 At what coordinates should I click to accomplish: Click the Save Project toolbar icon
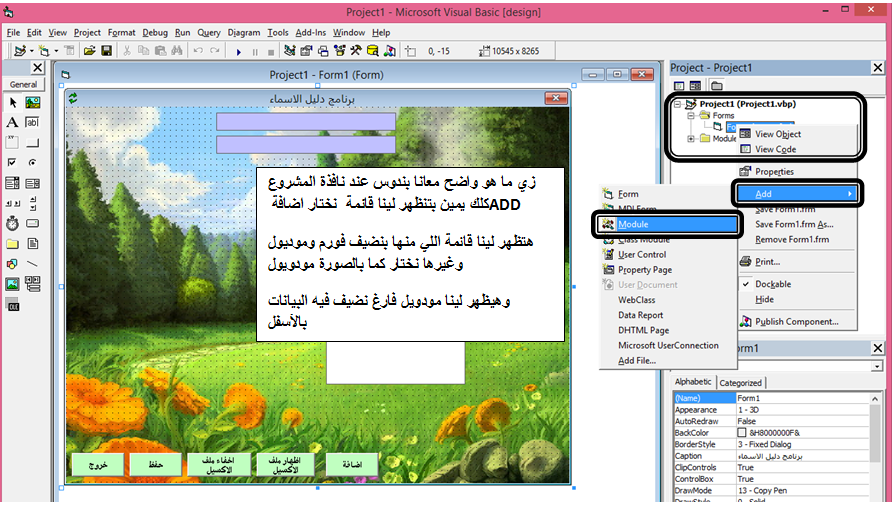106,51
